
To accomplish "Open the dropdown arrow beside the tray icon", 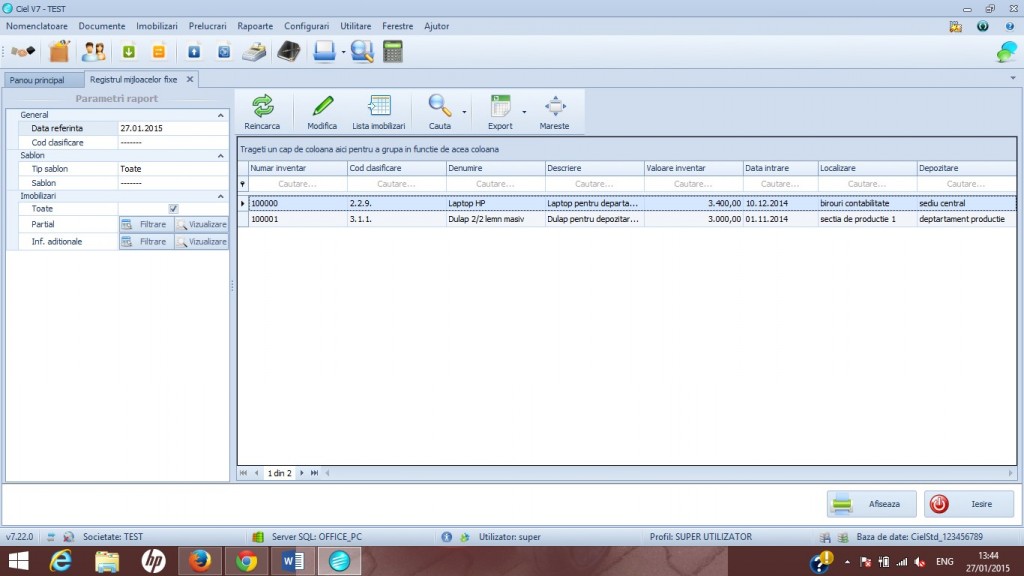I will [344, 52].
